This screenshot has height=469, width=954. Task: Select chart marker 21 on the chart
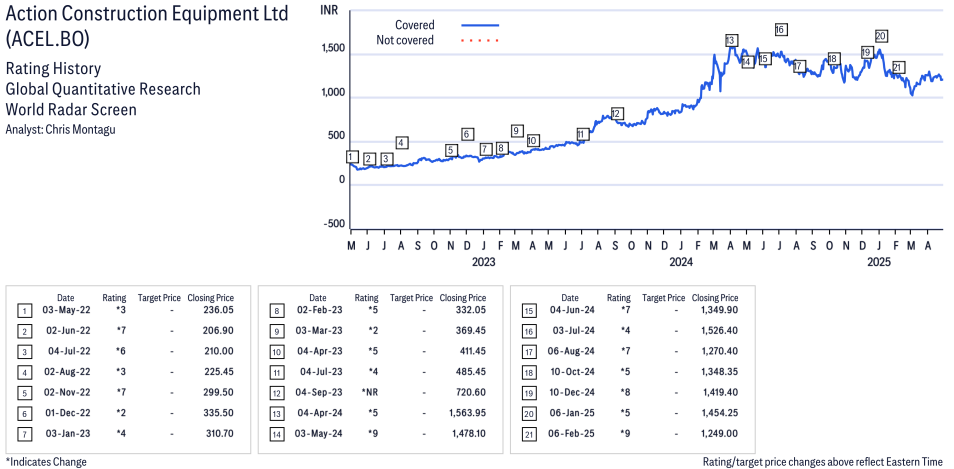click(898, 68)
